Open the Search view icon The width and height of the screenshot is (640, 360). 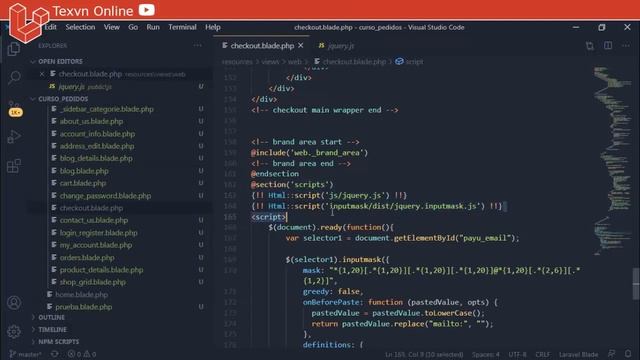[x=15, y=77]
